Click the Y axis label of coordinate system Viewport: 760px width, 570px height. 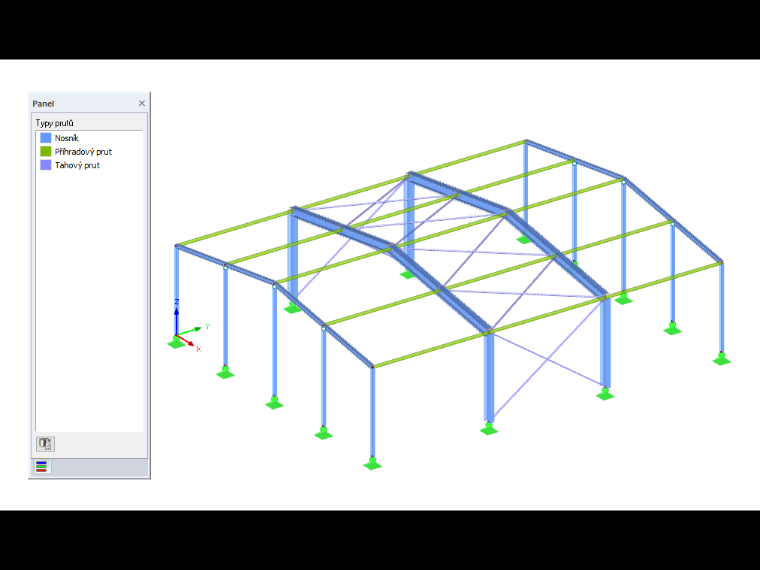[x=207, y=327]
